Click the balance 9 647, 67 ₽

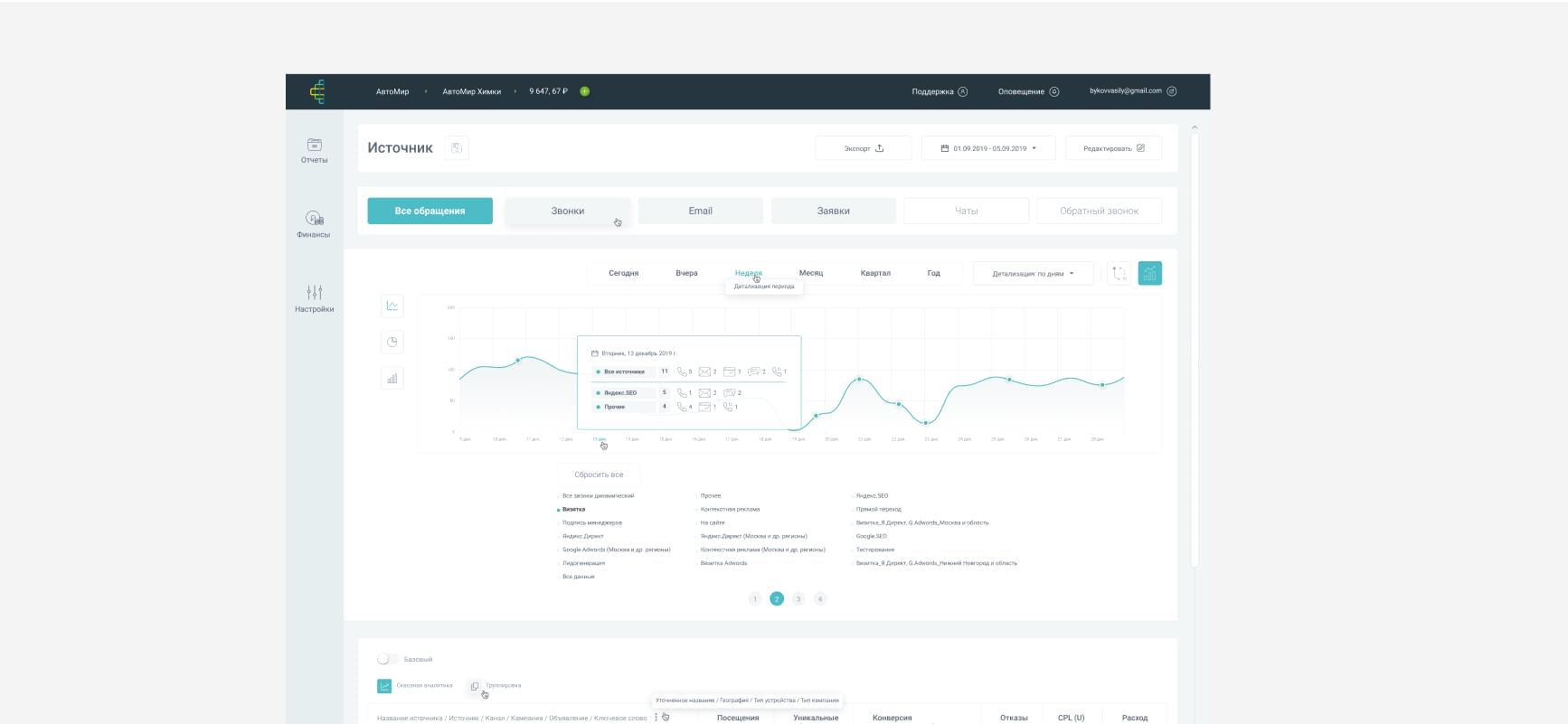pyautogui.click(x=549, y=91)
